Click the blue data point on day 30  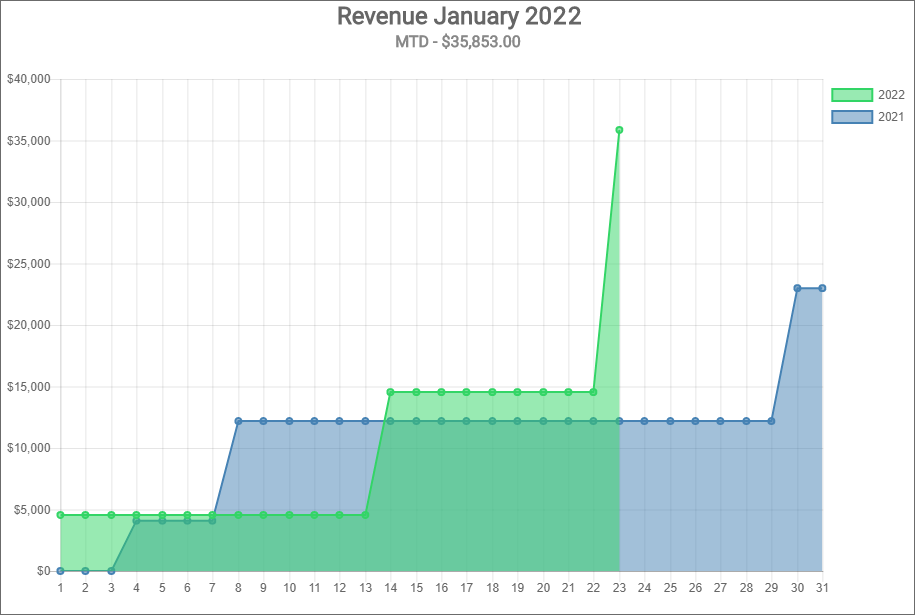(x=797, y=287)
